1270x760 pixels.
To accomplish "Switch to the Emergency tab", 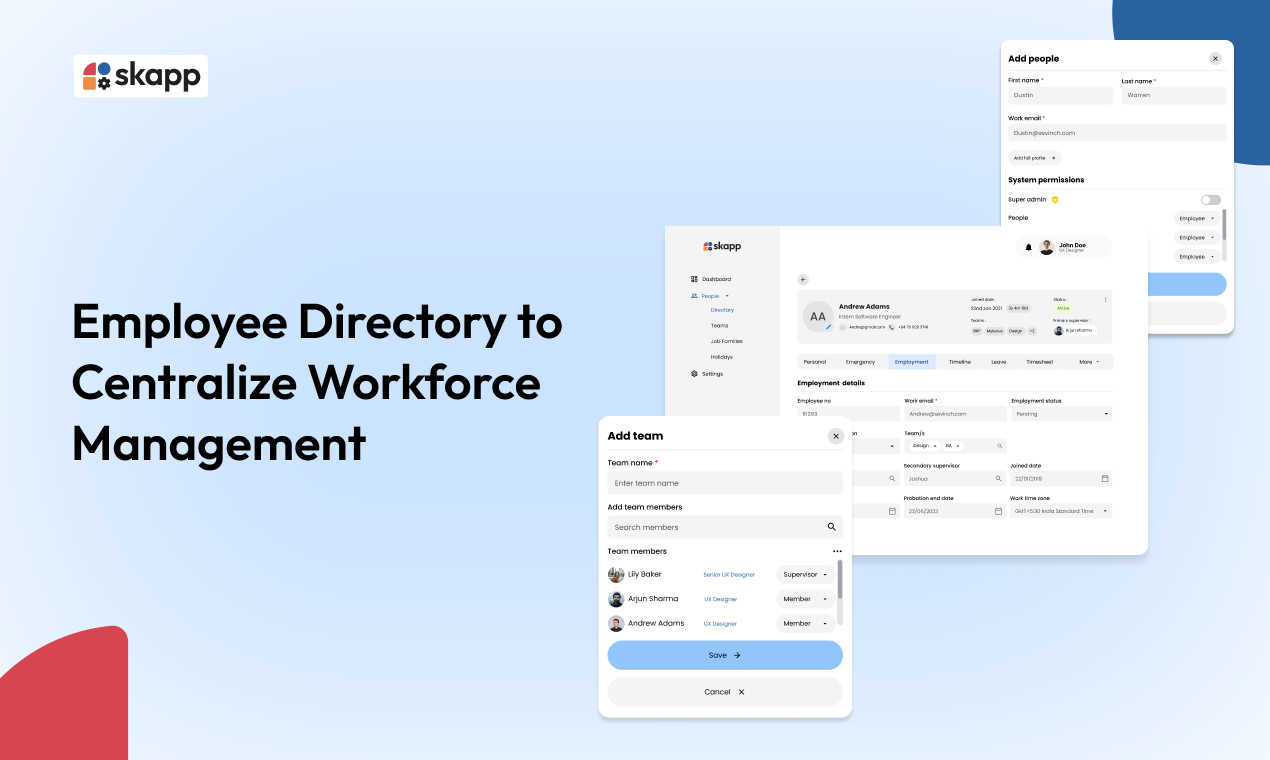I will click(860, 362).
